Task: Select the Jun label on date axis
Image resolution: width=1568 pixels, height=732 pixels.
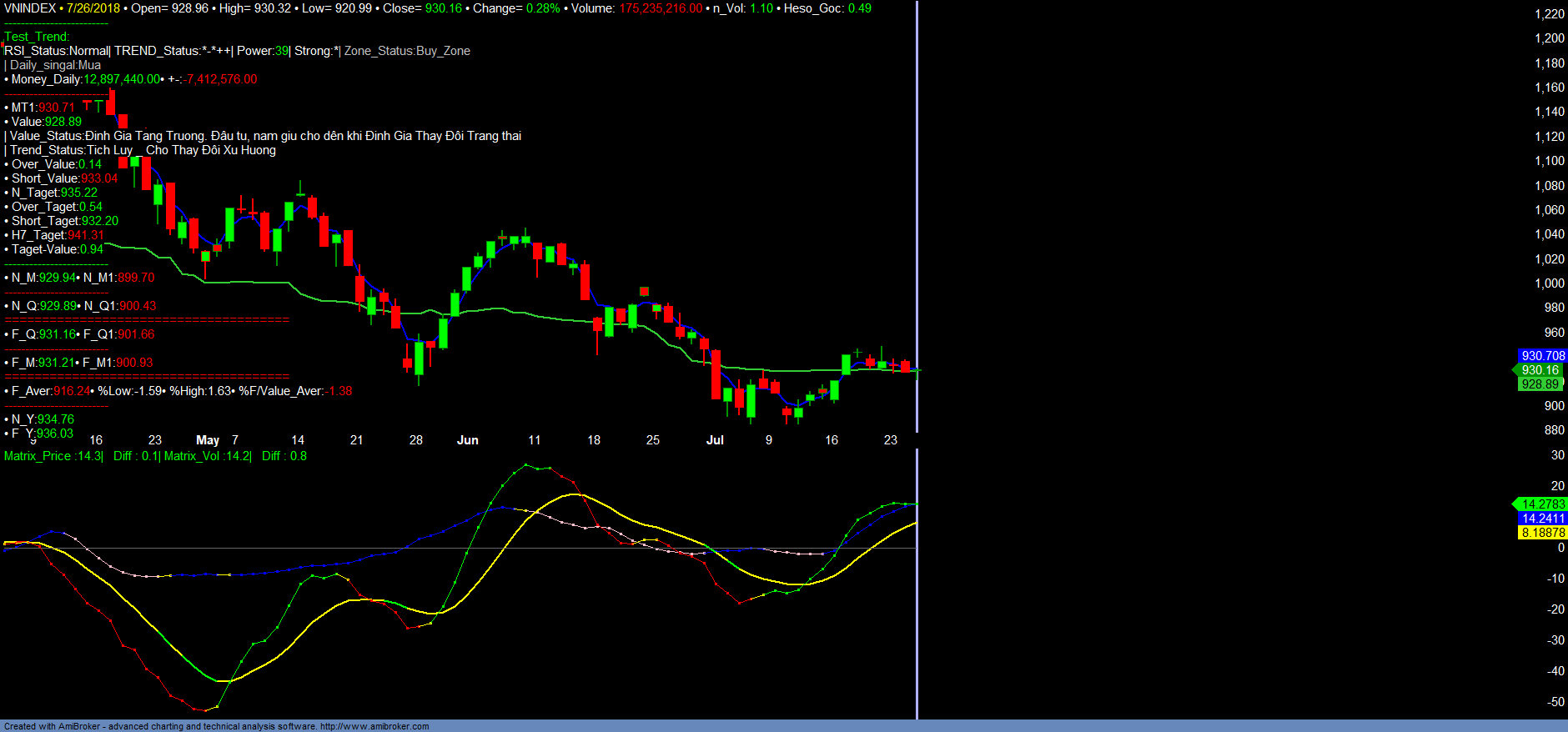Action: [x=468, y=440]
